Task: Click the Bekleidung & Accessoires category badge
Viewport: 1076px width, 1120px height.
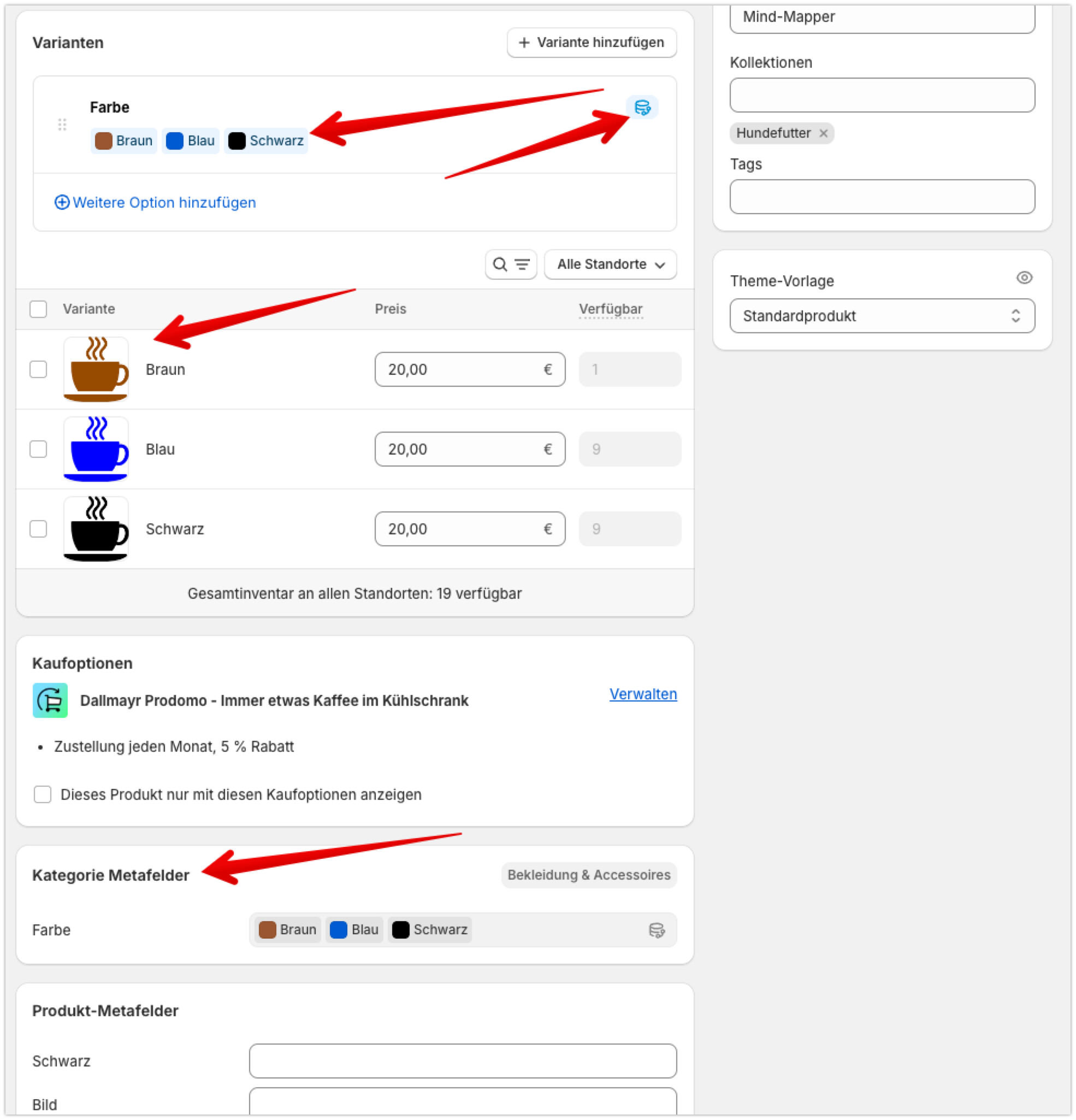Action: [588, 875]
